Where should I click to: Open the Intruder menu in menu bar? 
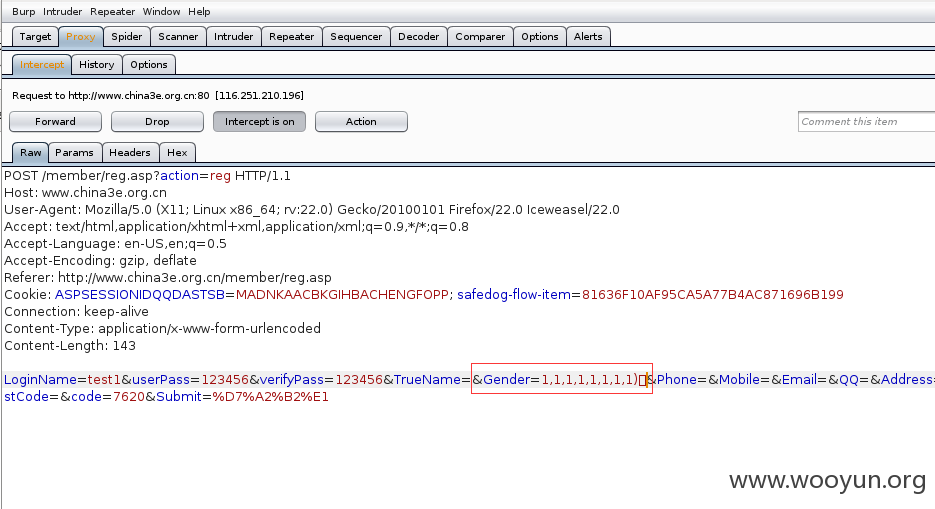[x=63, y=11]
